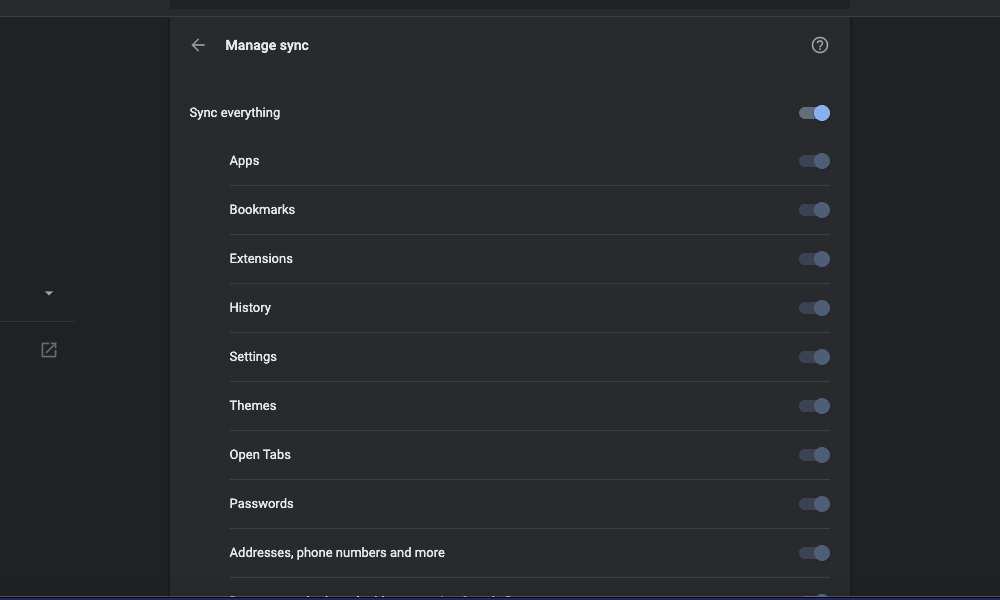Toggle the History sync switch
This screenshot has height=600, width=1000.
(814, 308)
